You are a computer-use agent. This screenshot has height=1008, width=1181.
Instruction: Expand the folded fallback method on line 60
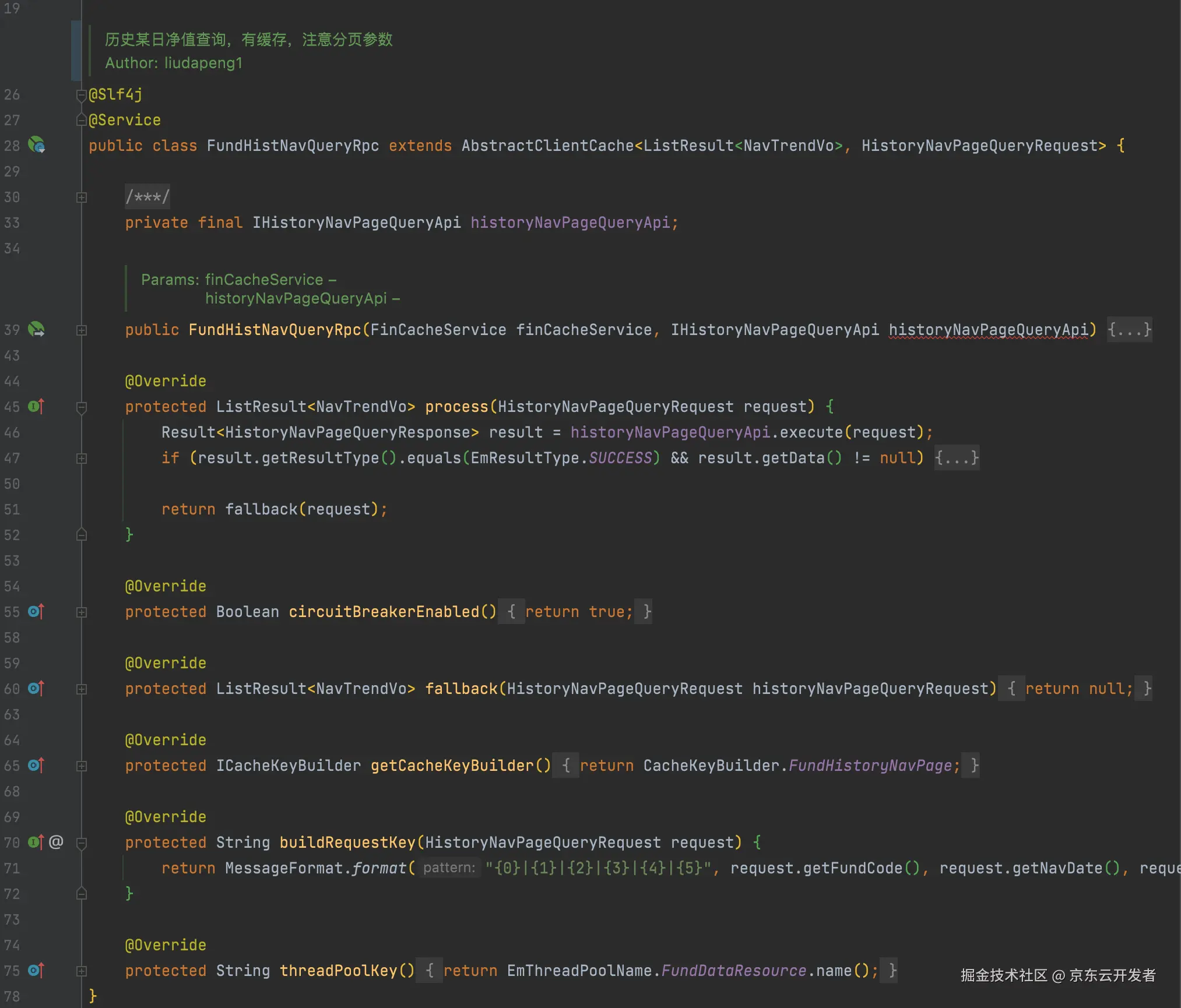(82, 689)
